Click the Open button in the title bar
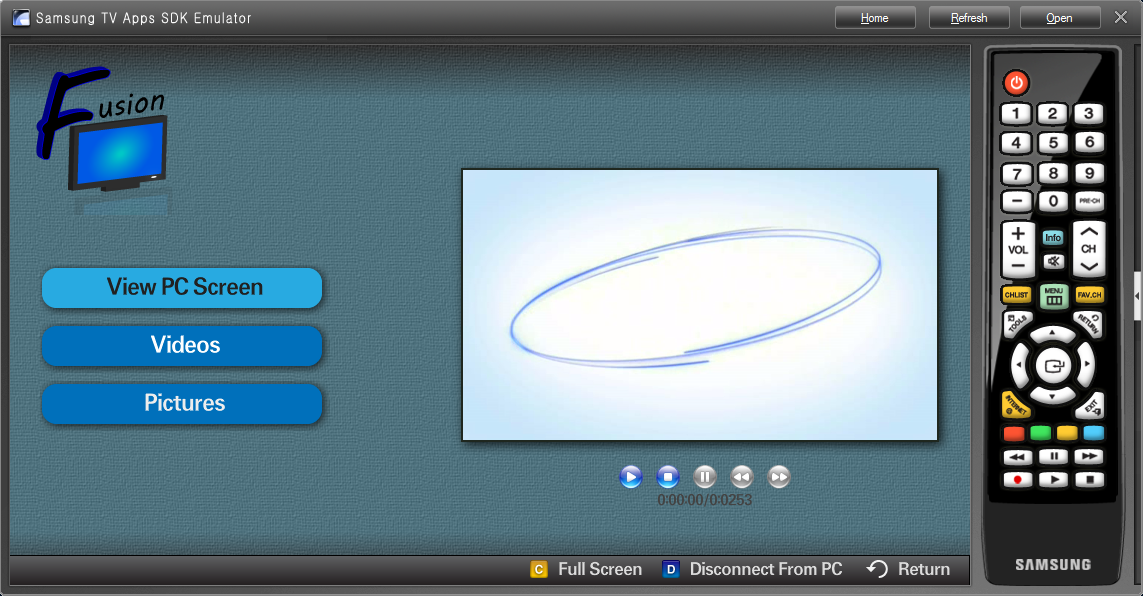Viewport: 1143px width, 596px height. pos(1059,17)
